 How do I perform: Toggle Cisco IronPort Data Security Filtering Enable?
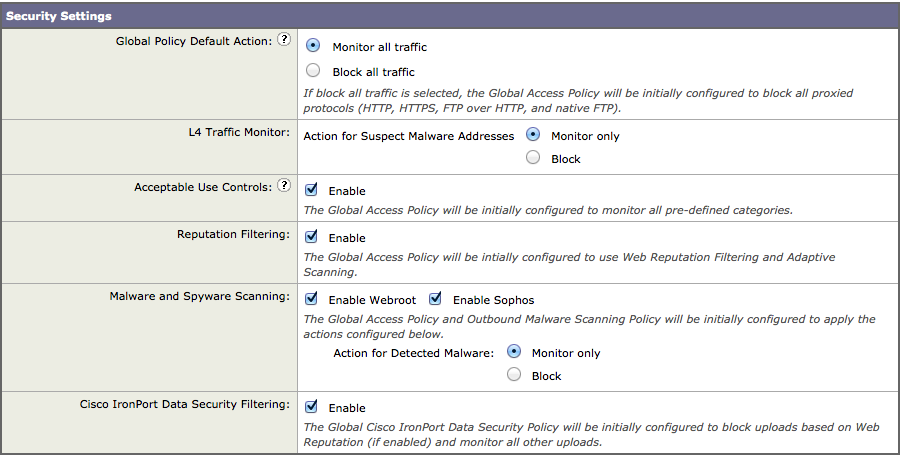click(x=312, y=407)
